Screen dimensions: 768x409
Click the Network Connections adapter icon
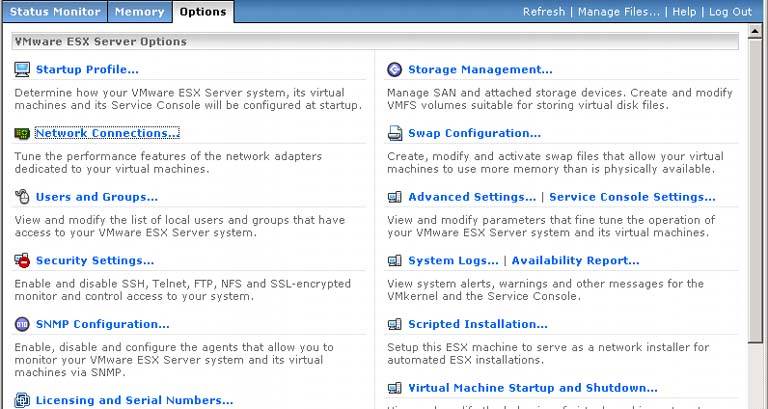pos(22,133)
